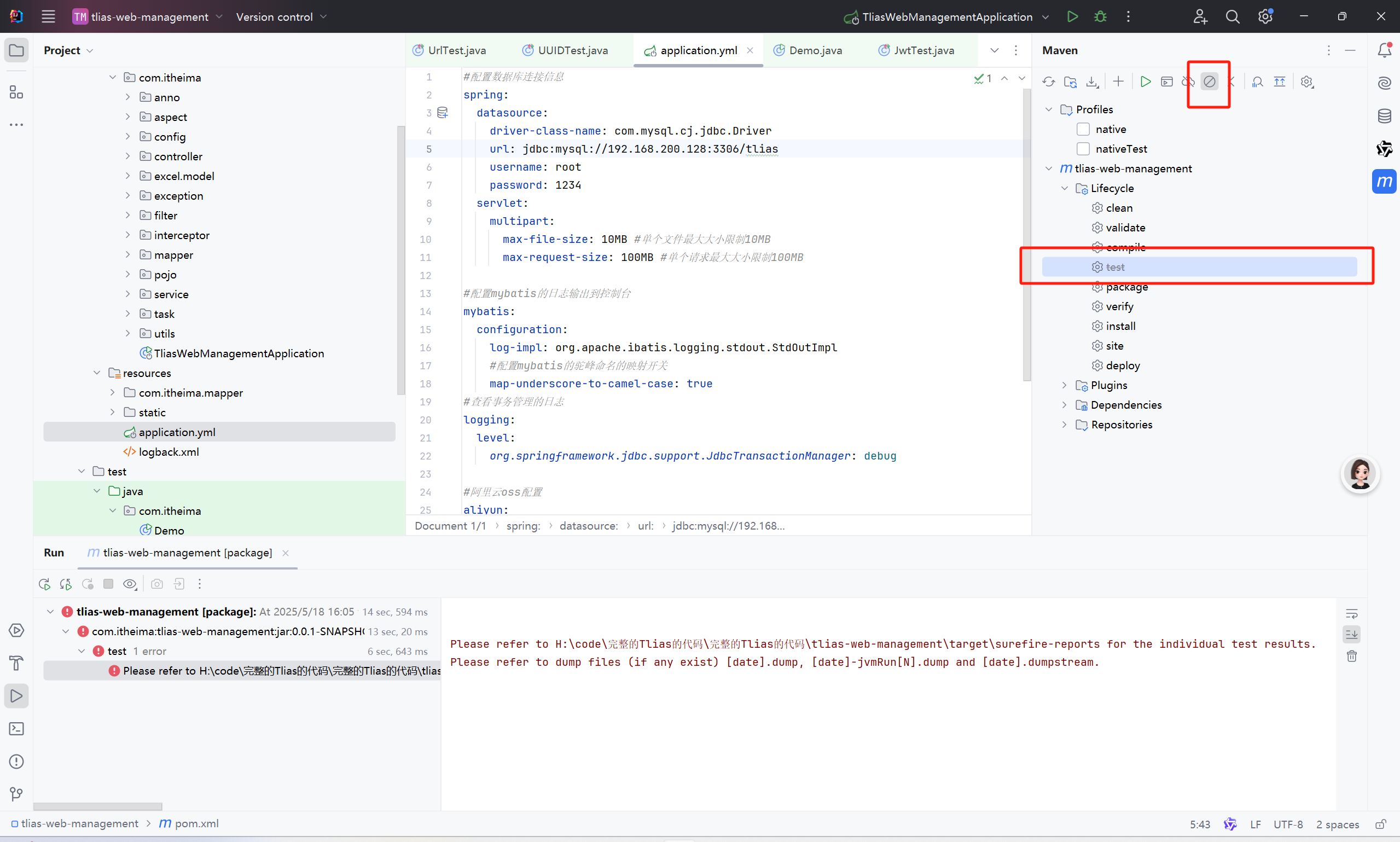
Task: Click Rerun icon in Run toolbar
Action: (x=44, y=584)
